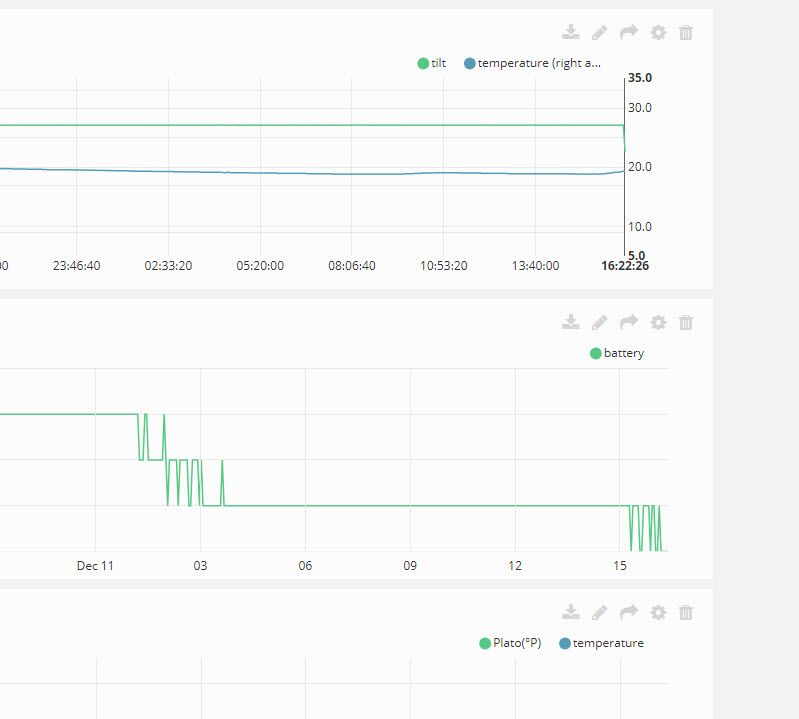Click the blue temperature dot in Plato chart legend
Viewport: 799px width, 719px height.
565,643
